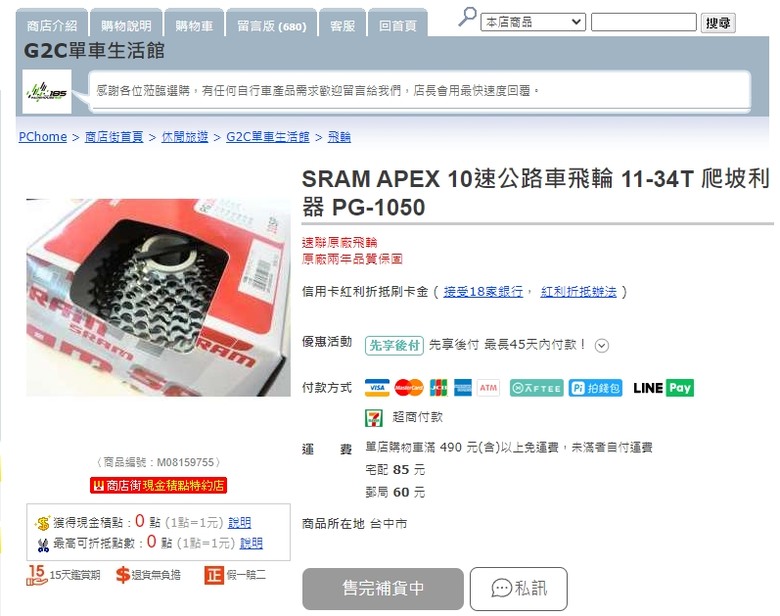Open the 購物車 shopping cart tab

click(x=194, y=26)
